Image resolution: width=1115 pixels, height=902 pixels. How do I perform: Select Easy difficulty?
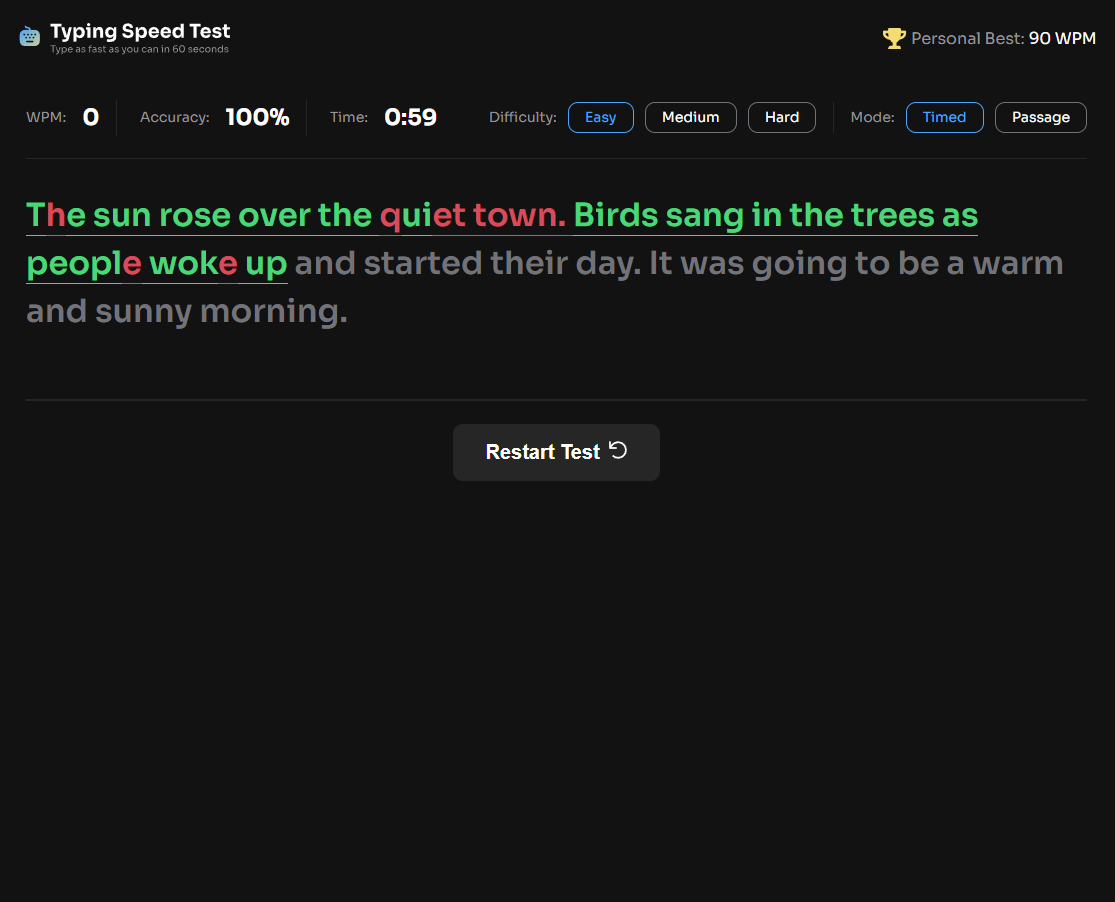click(x=600, y=117)
